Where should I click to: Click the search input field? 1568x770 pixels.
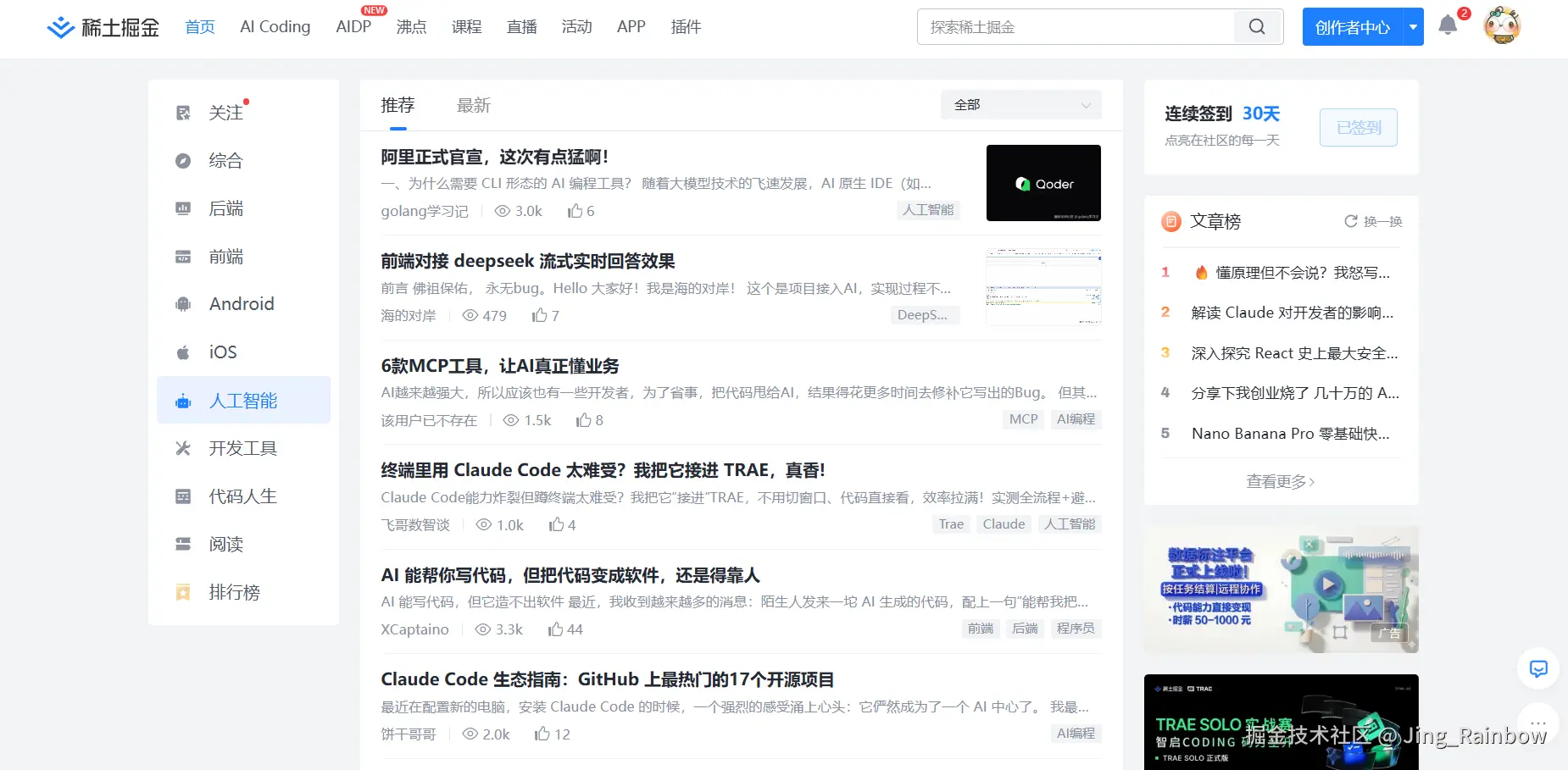[x=1075, y=27]
